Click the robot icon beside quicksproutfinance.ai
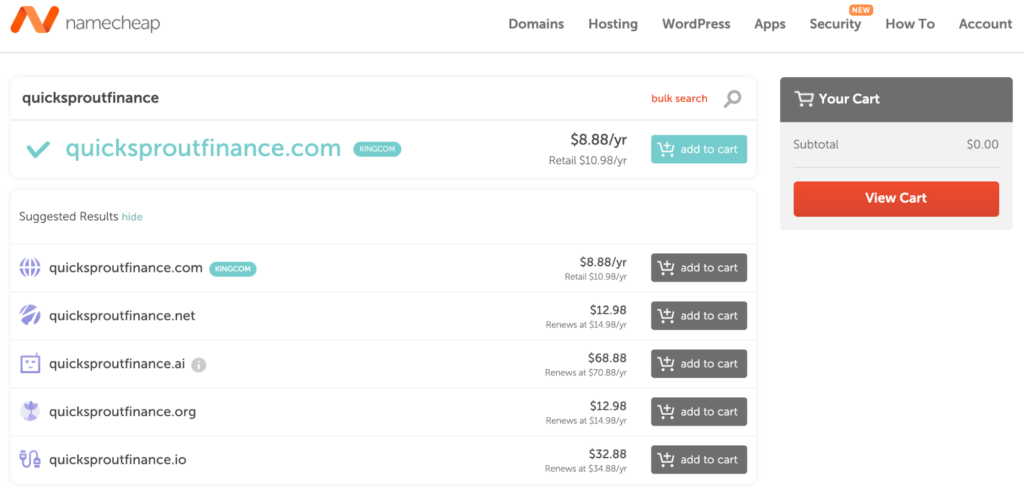This screenshot has width=1024, height=490. point(30,364)
